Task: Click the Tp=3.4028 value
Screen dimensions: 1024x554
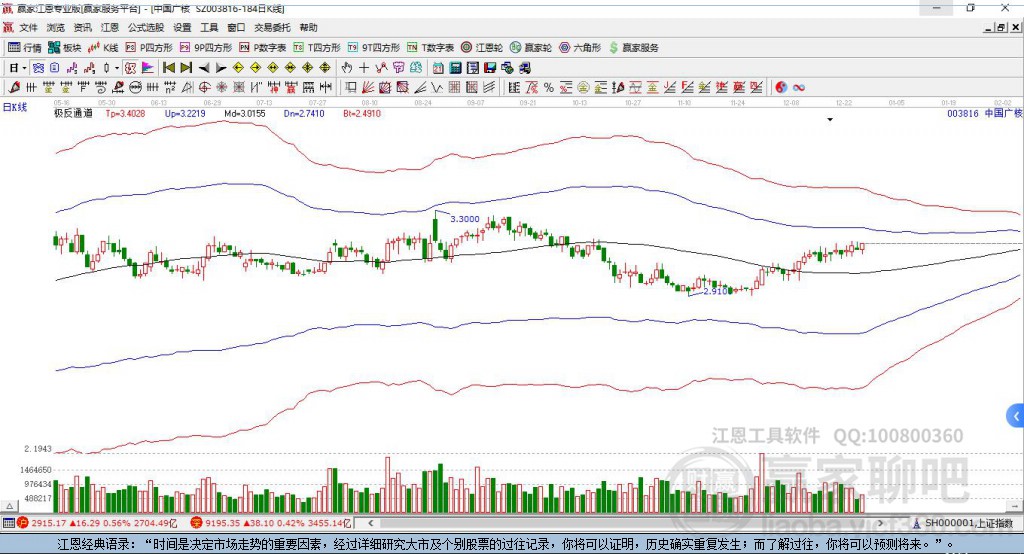Action: coord(125,113)
